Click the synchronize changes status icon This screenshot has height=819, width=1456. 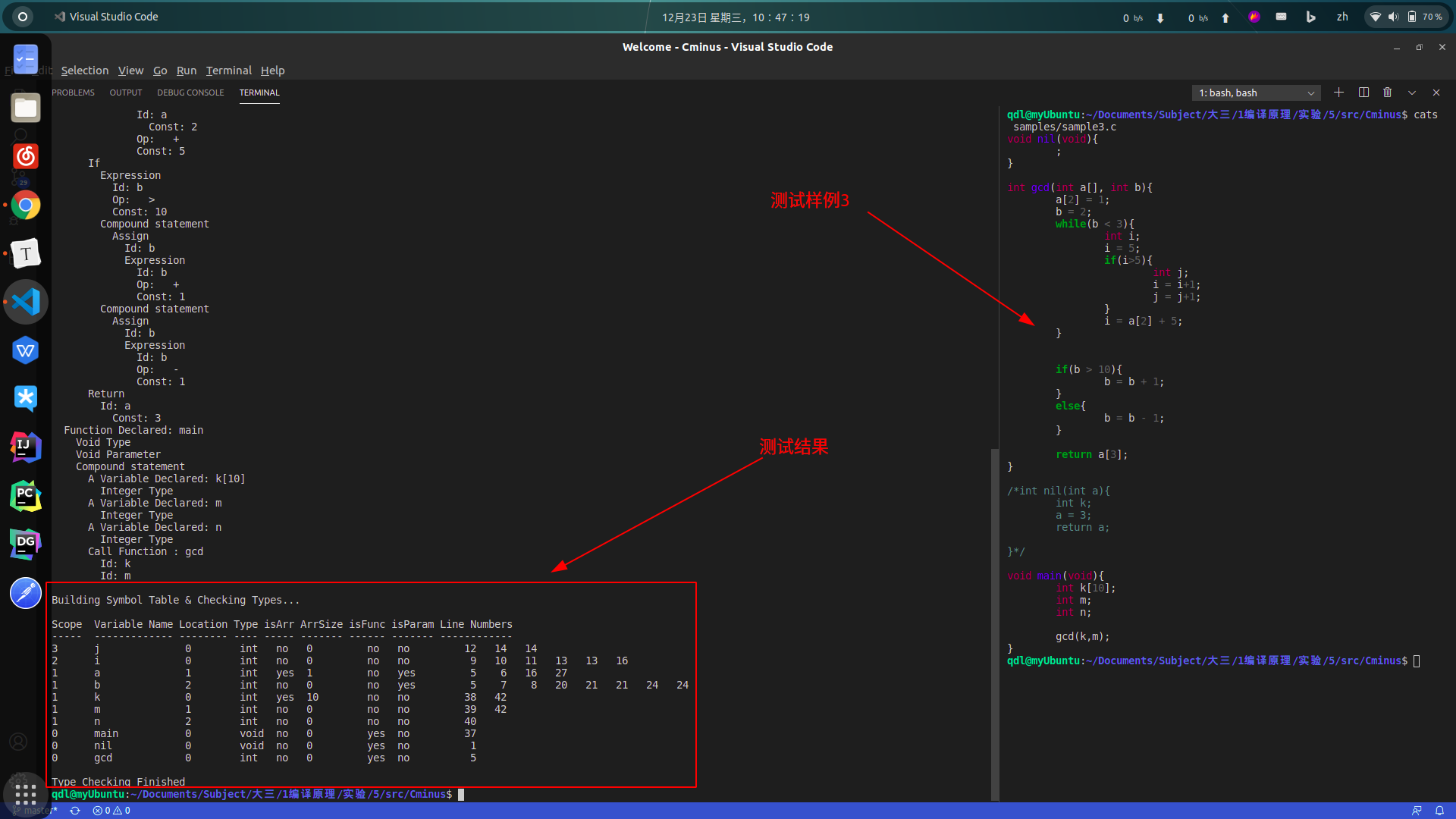pyautogui.click(x=75, y=810)
